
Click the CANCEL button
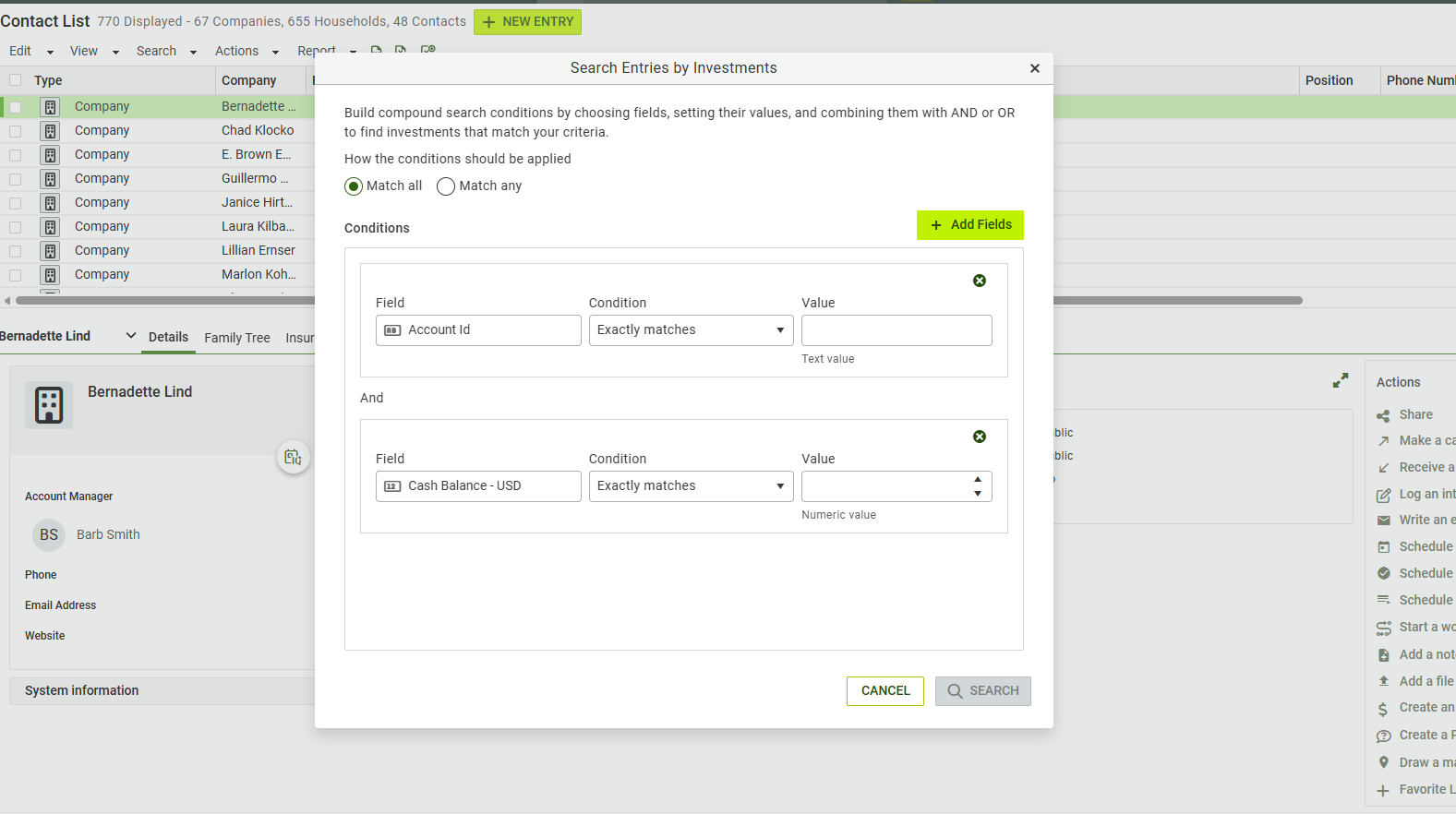885,691
